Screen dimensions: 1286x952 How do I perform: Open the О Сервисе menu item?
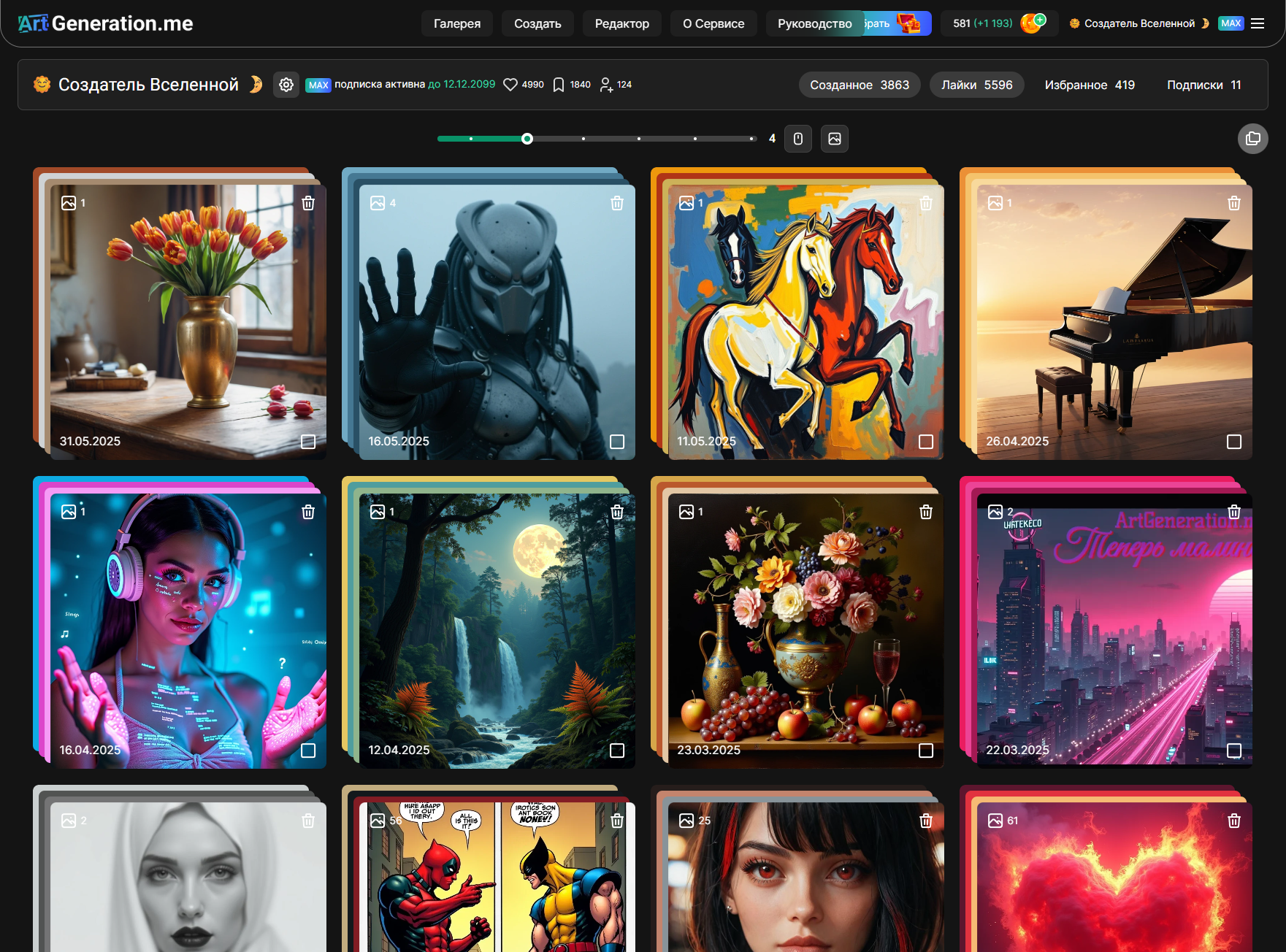713,23
